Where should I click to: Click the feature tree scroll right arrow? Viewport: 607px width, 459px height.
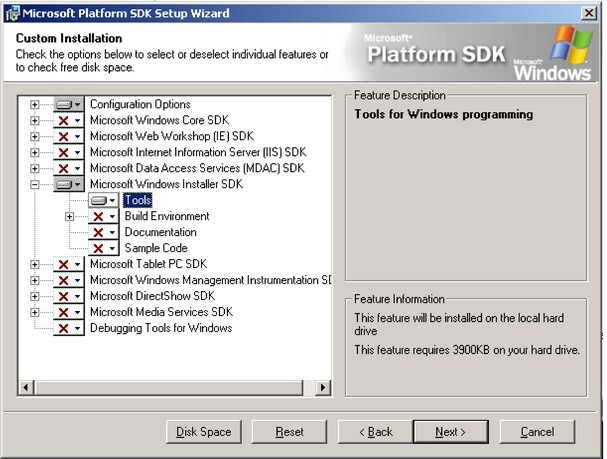[323, 387]
